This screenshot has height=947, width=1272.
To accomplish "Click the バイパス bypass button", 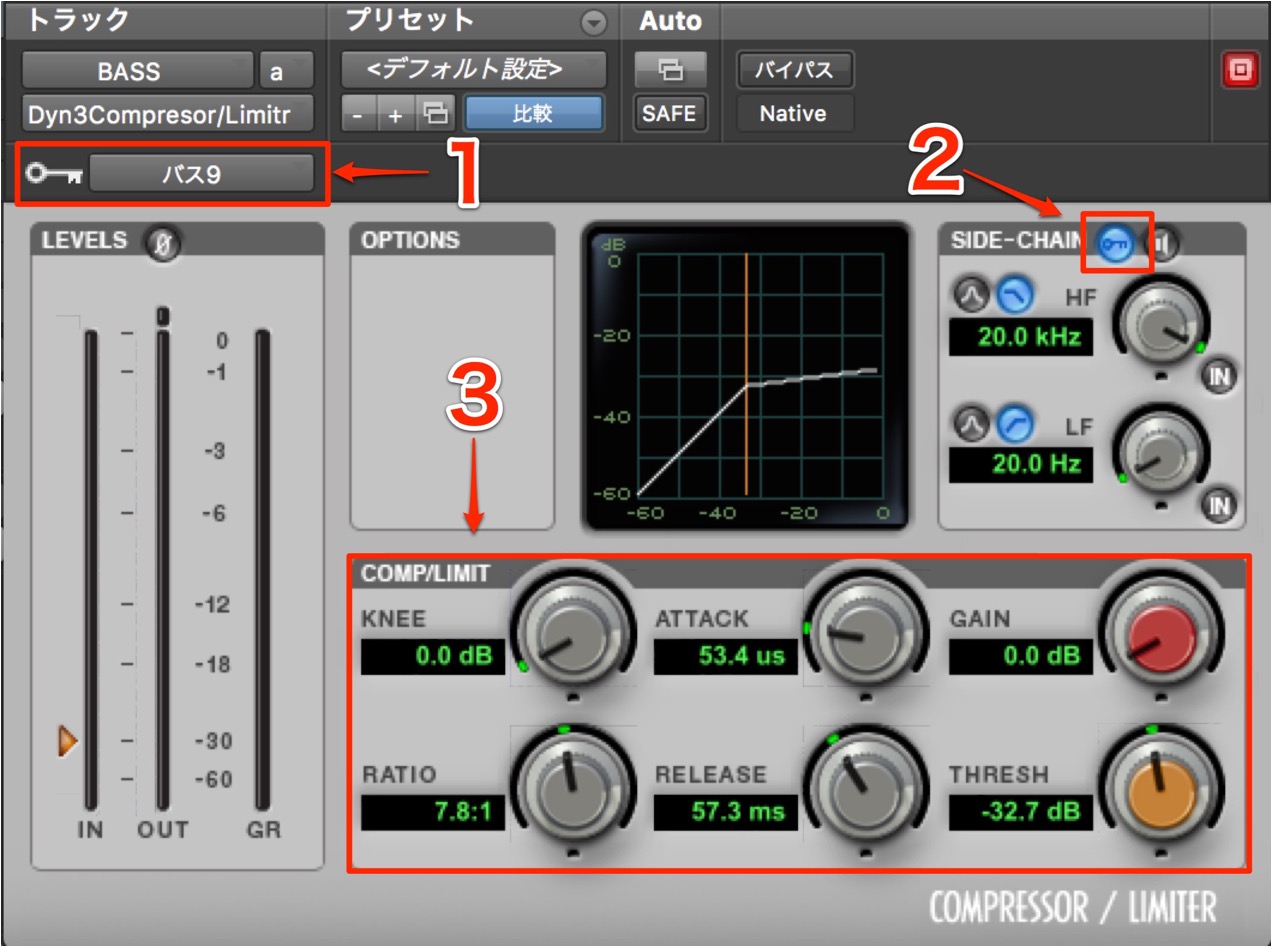I will (x=796, y=70).
